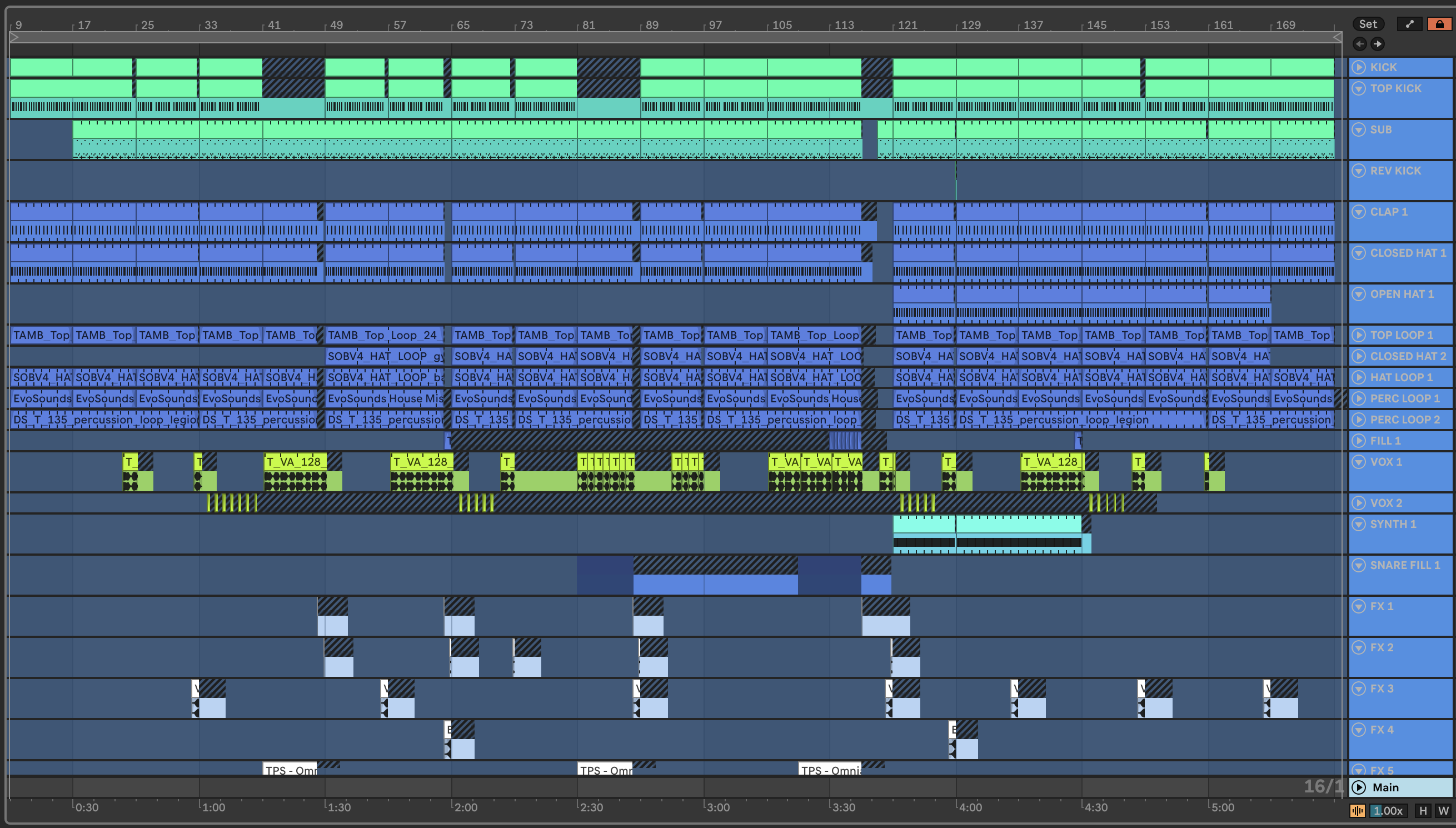Click the H optimize height button
The image size is (1456, 828).
click(1423, 810)
